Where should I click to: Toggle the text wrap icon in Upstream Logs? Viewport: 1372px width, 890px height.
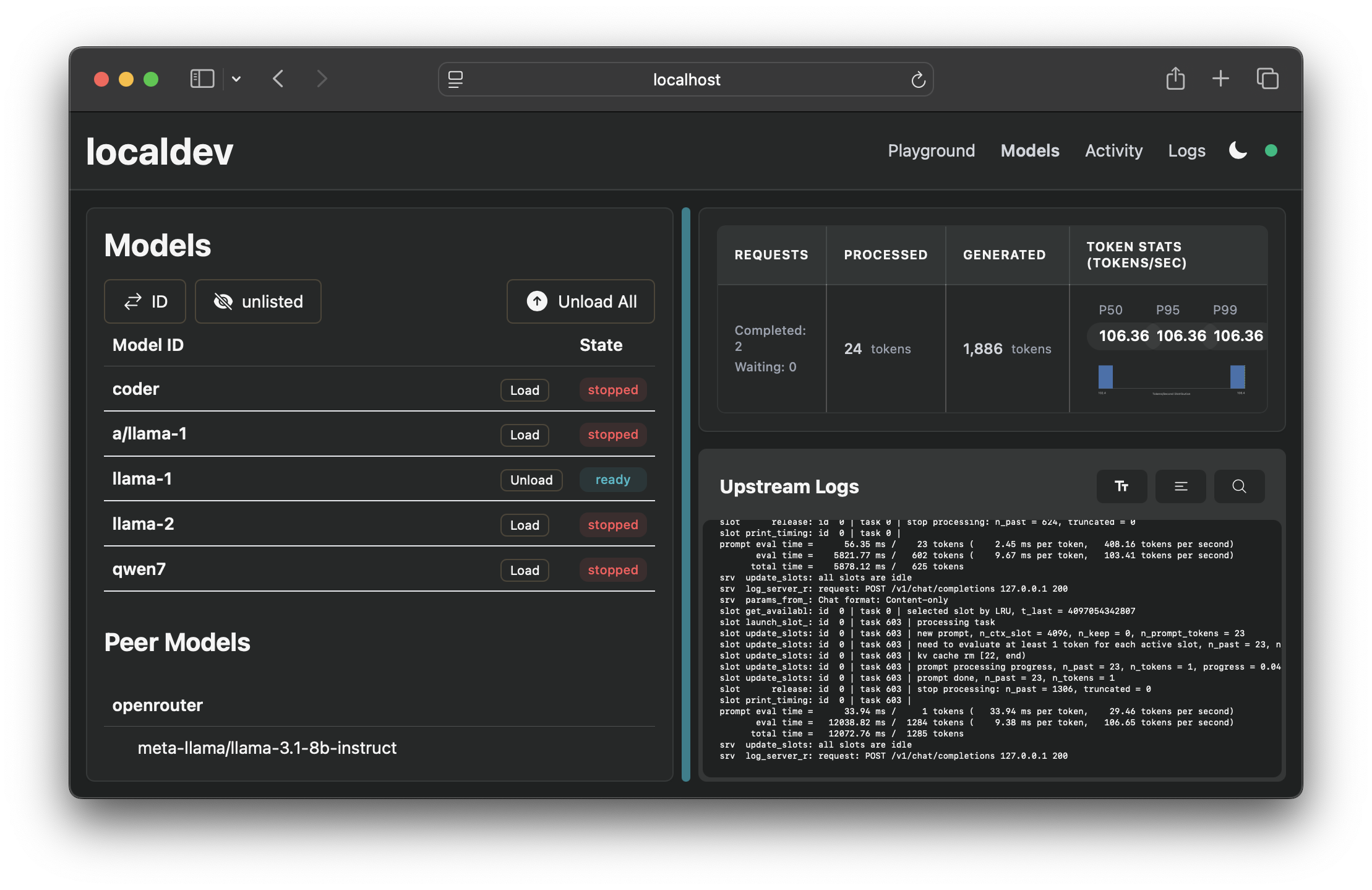pyautogui.click(x=1180, y=486)
